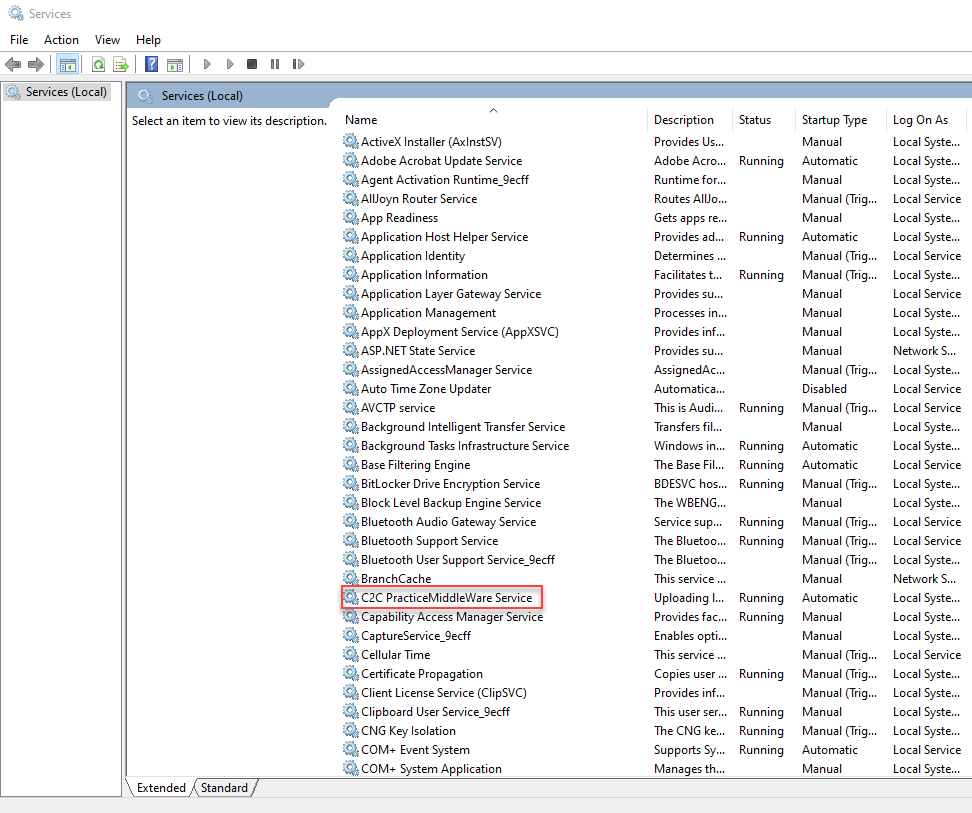
Task: Select Block Level Backup Engine Service name
Action: click(451, 503)
